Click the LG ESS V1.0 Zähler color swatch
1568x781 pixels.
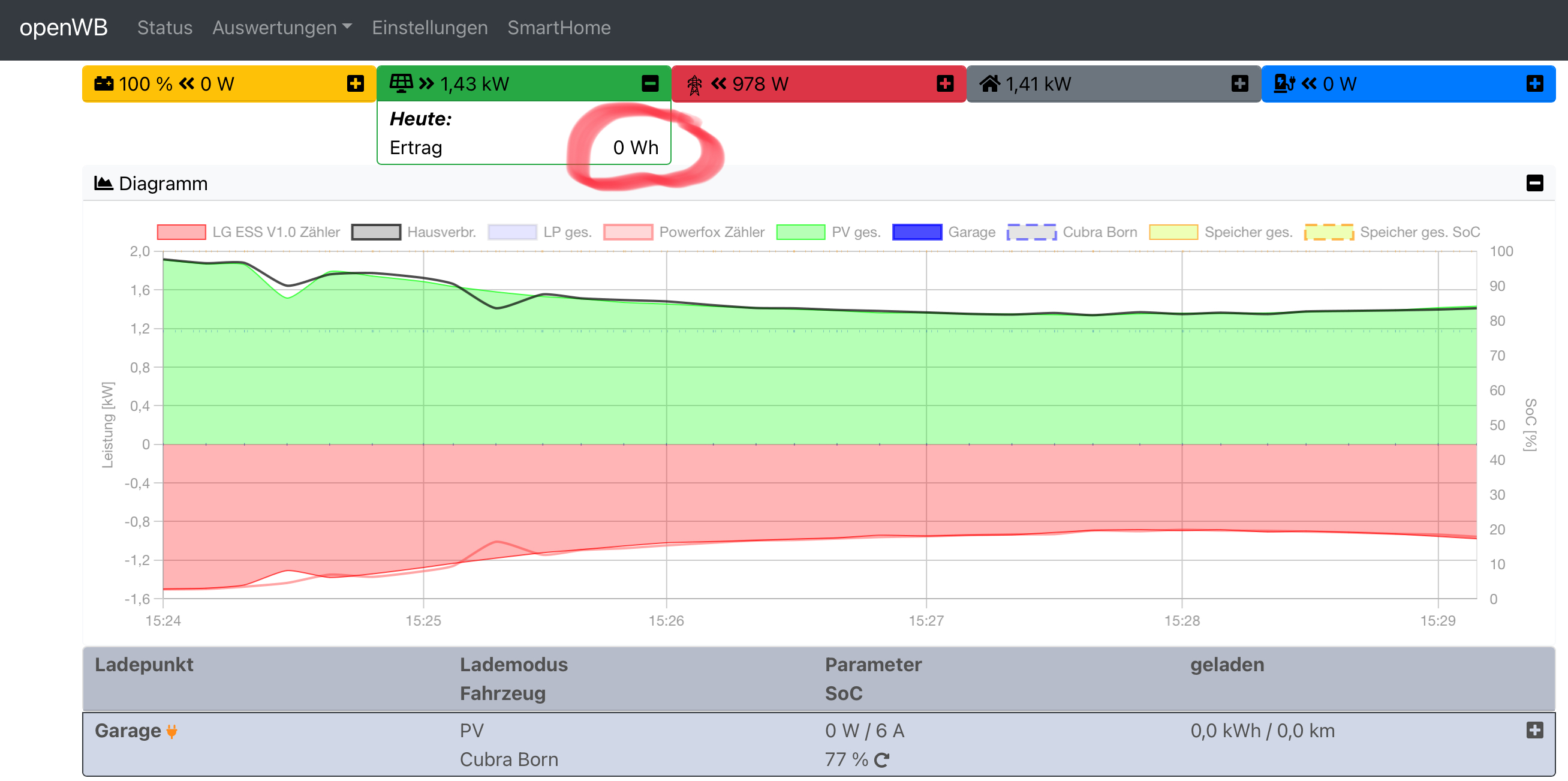pos(182,232)
